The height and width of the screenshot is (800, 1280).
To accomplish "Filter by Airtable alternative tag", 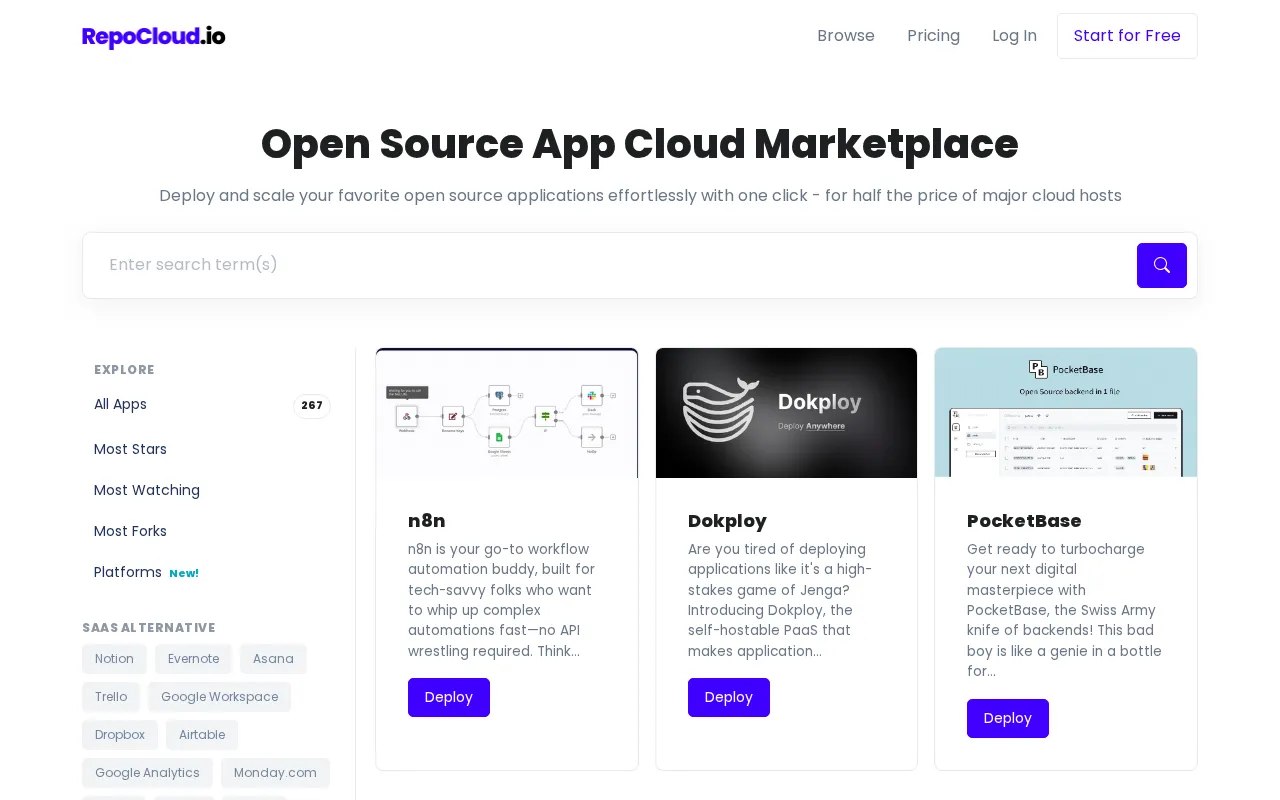I will click(202, 735).
